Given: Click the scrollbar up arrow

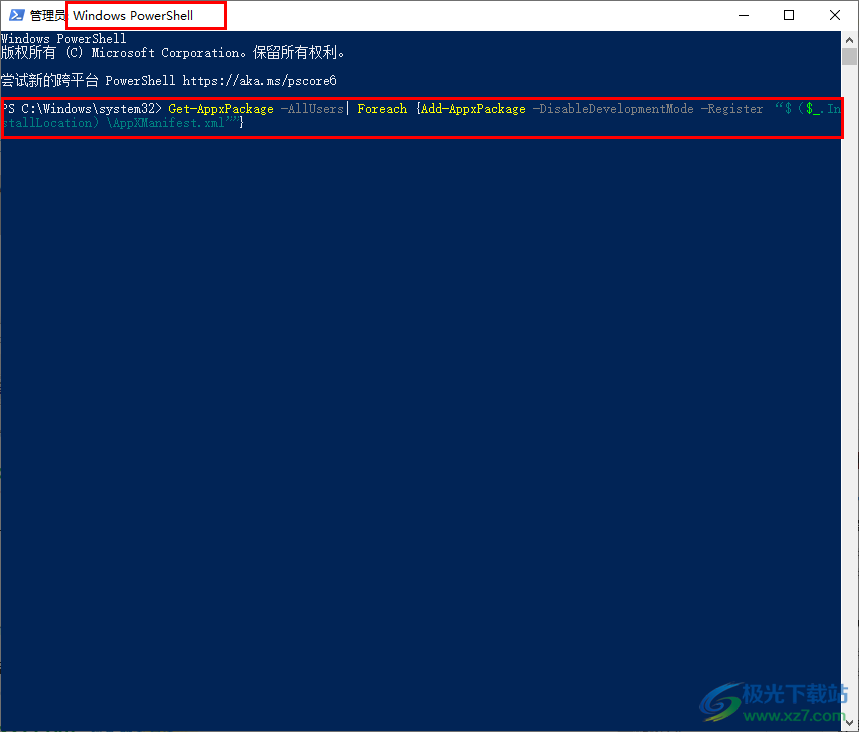Looking at the screenshot, I should pyautogui.click(x=849, y=40).
